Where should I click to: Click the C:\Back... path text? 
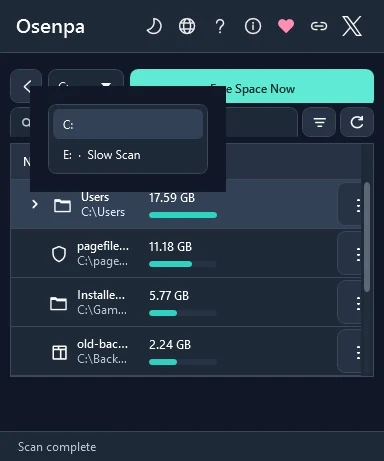click(x=102, y=359)
